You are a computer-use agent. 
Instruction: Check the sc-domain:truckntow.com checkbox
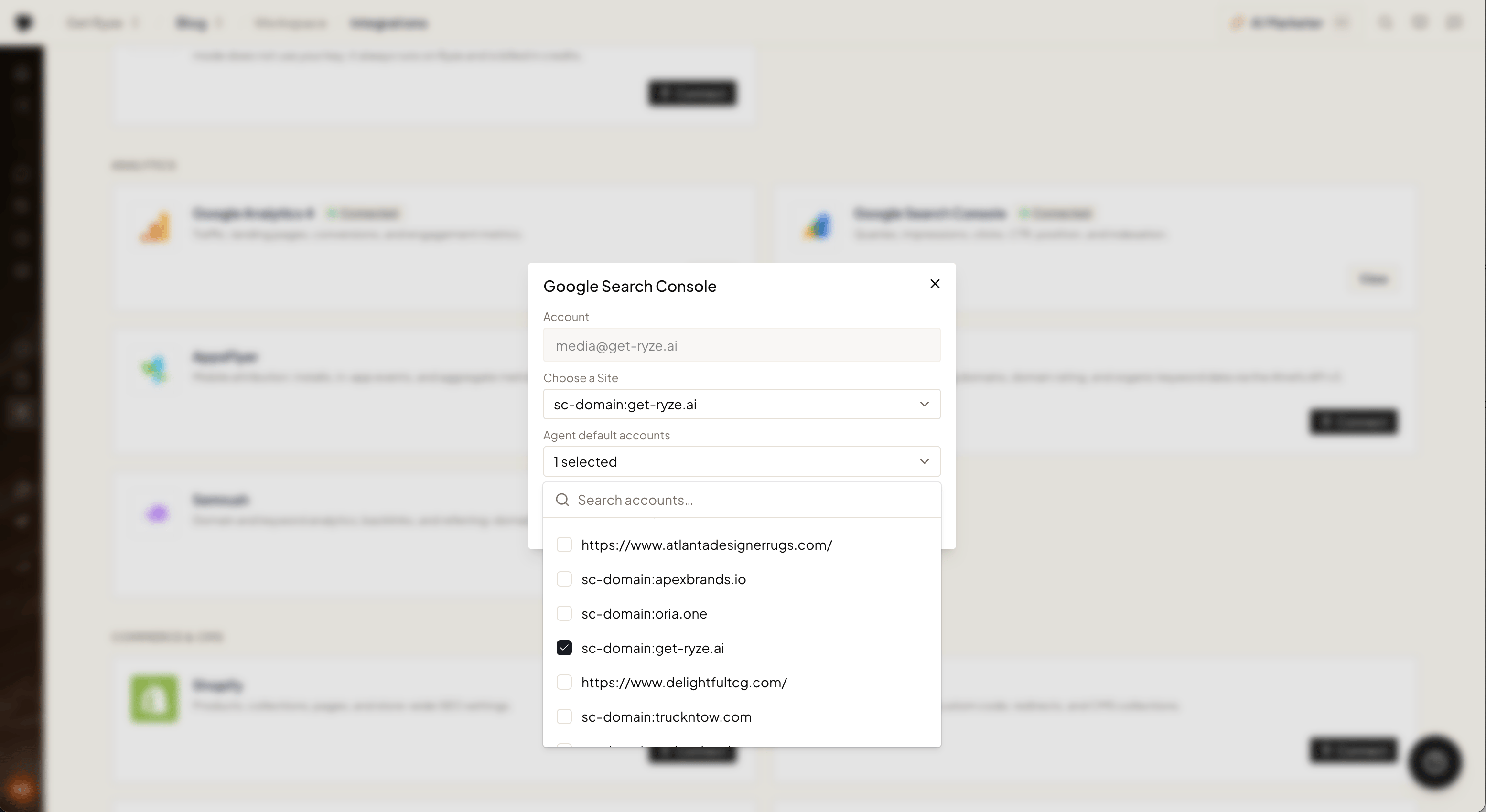(564, 717)
